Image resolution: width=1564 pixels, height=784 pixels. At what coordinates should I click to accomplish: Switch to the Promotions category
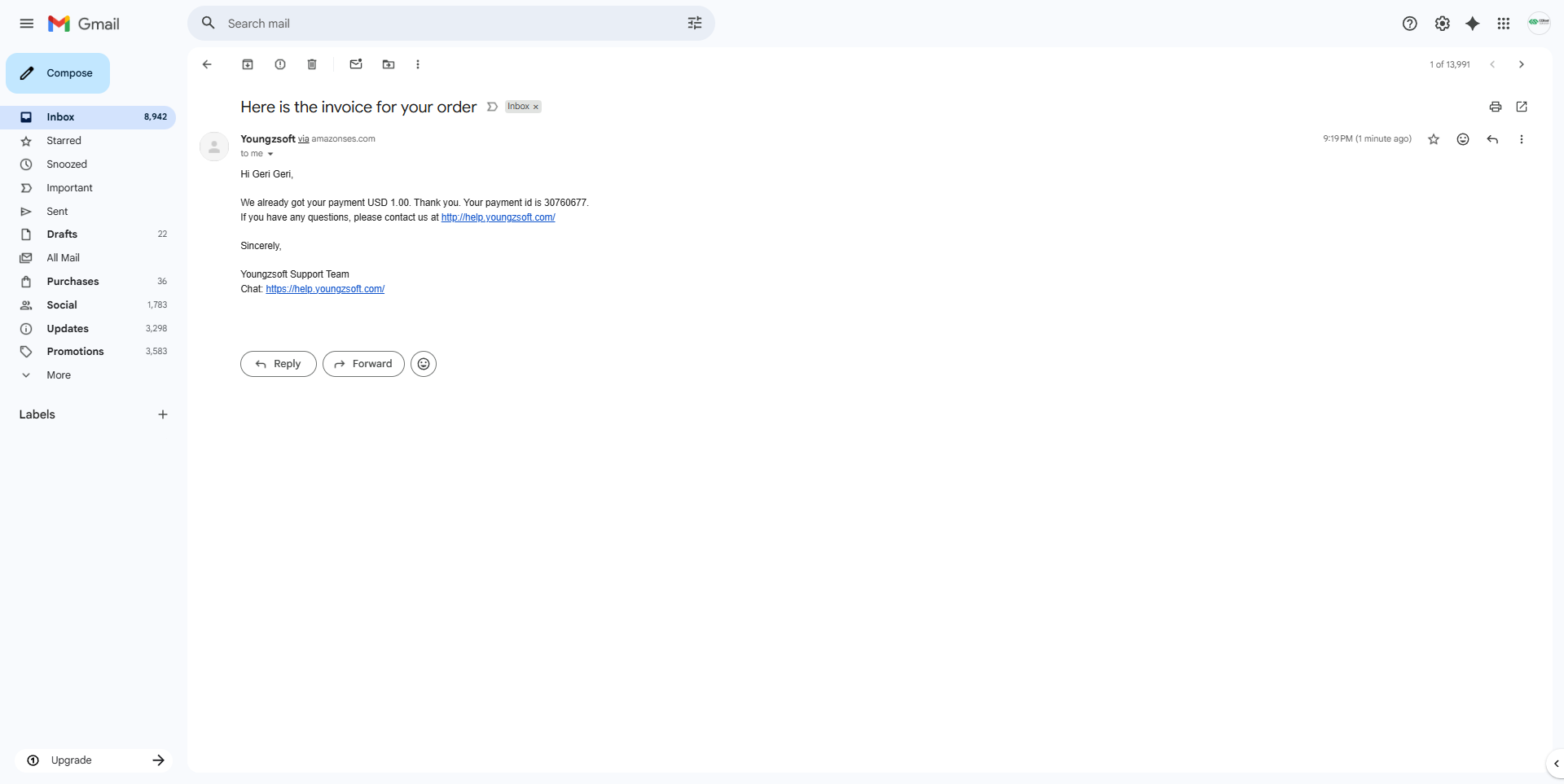73,351
